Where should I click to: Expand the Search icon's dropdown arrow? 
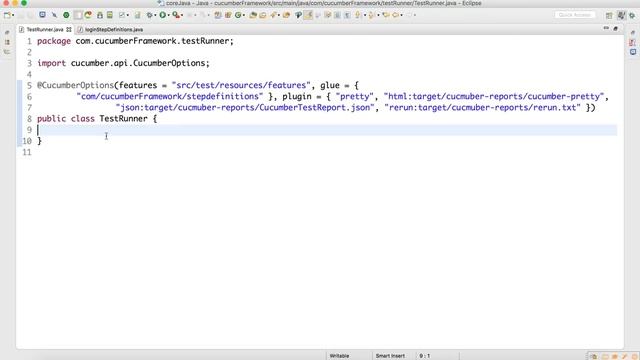click(279, 15)
